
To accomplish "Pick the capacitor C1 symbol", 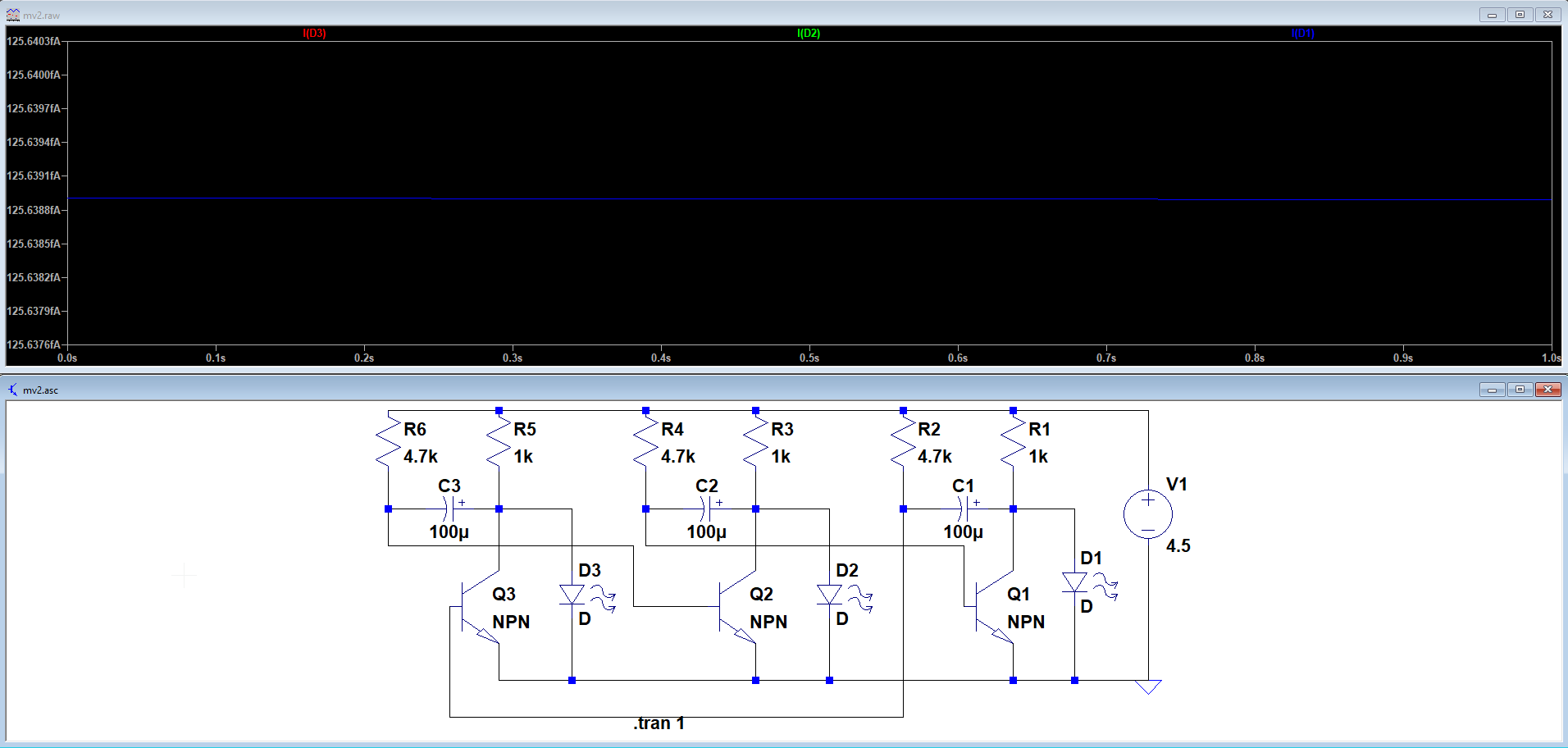I will tap(964, 509).
